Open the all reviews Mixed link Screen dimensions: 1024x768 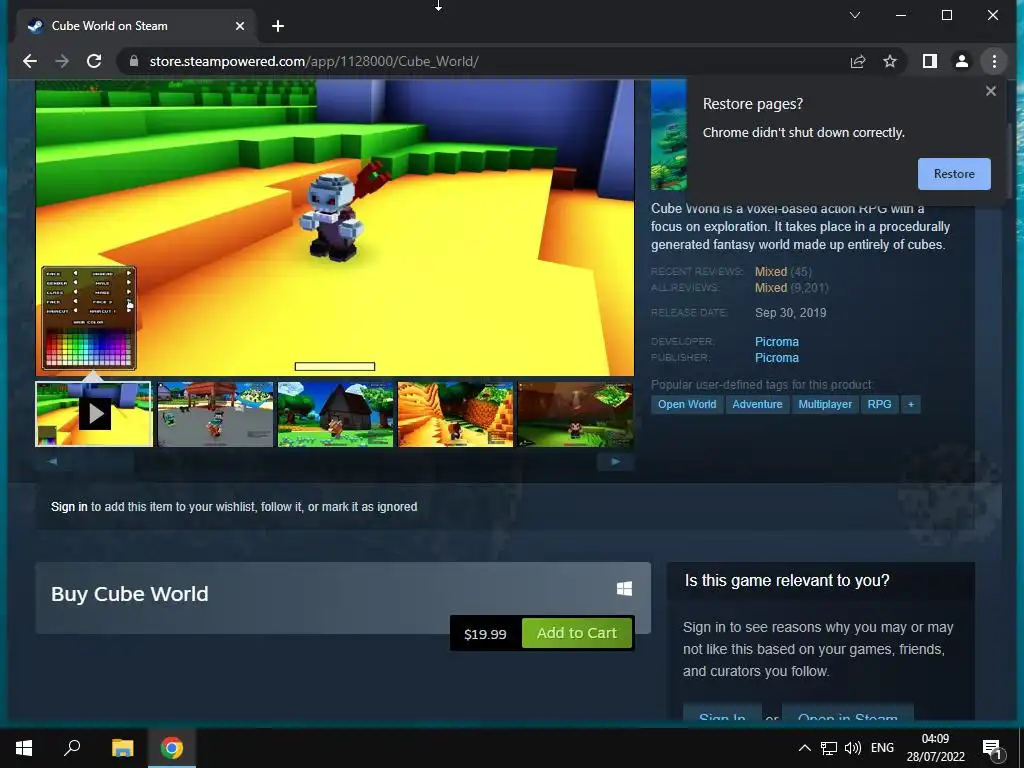(x=771, y=287)
